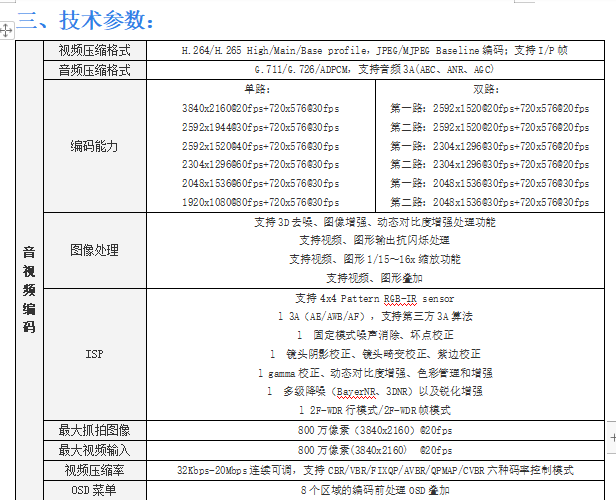This screenshot has width=616, height=500.
Task: Click the insert row plus icon
Action: point(612,437)
